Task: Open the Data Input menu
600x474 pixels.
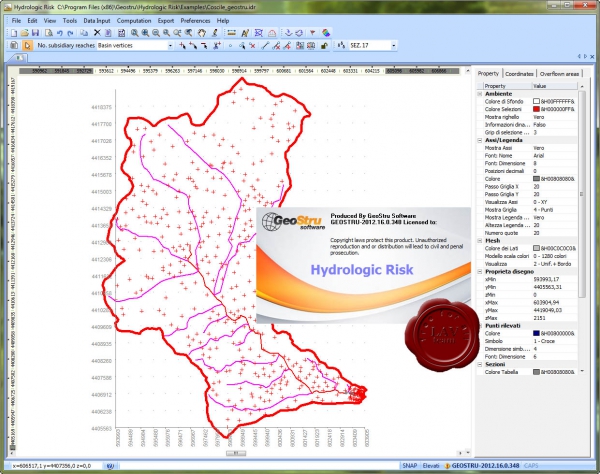Action: pyautogui.click(x=97, y=21)
